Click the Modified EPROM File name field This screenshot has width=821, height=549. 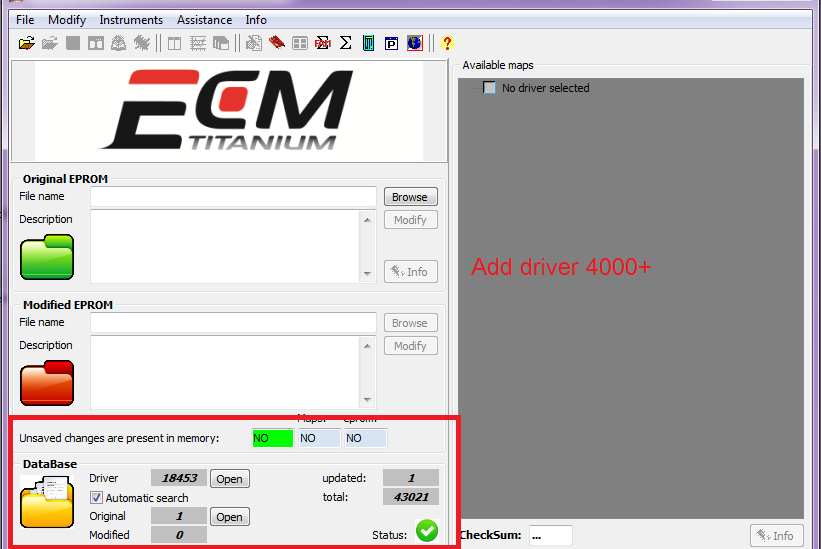coord(233,323)
